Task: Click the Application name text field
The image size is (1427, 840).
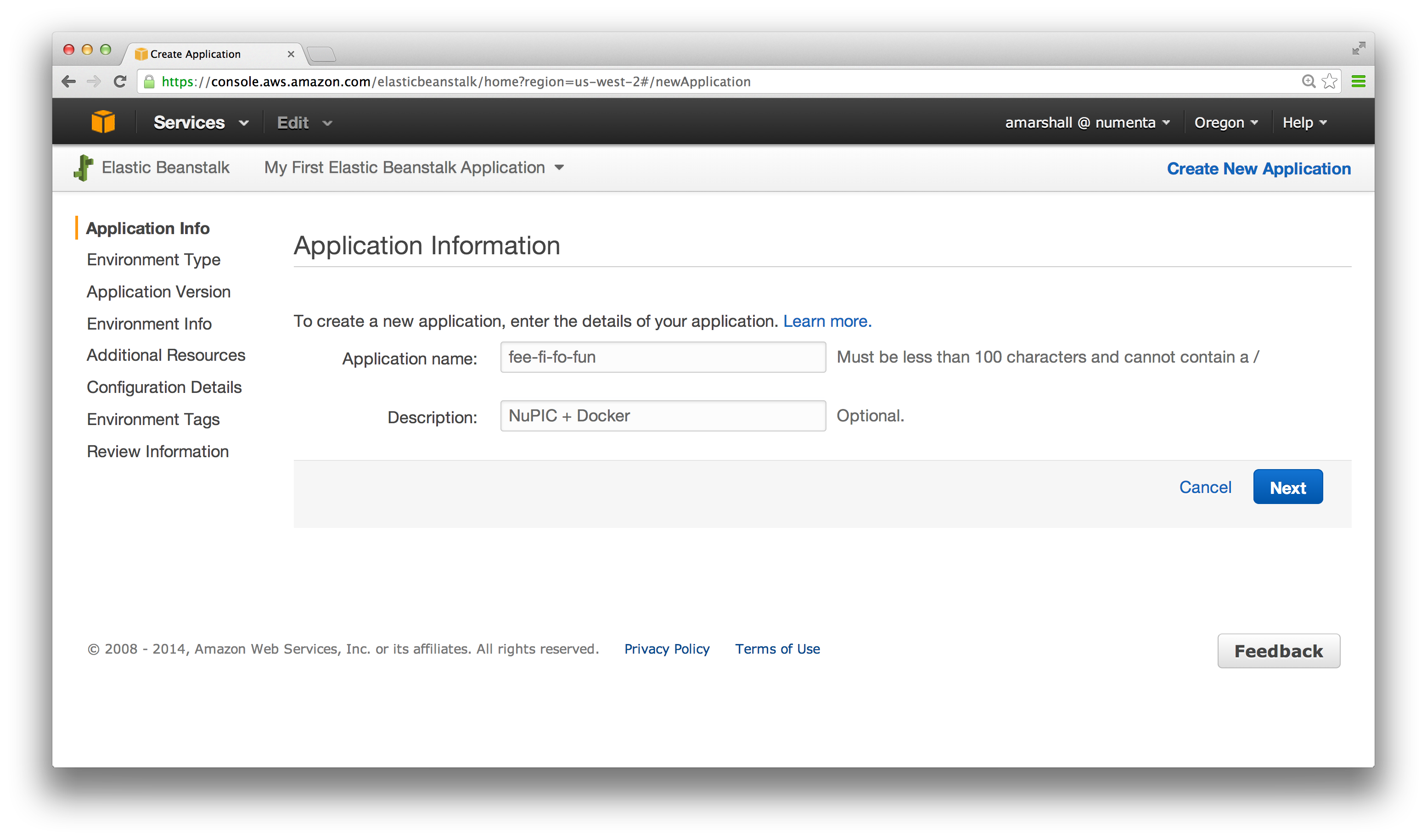Action: tap(663, 357)
